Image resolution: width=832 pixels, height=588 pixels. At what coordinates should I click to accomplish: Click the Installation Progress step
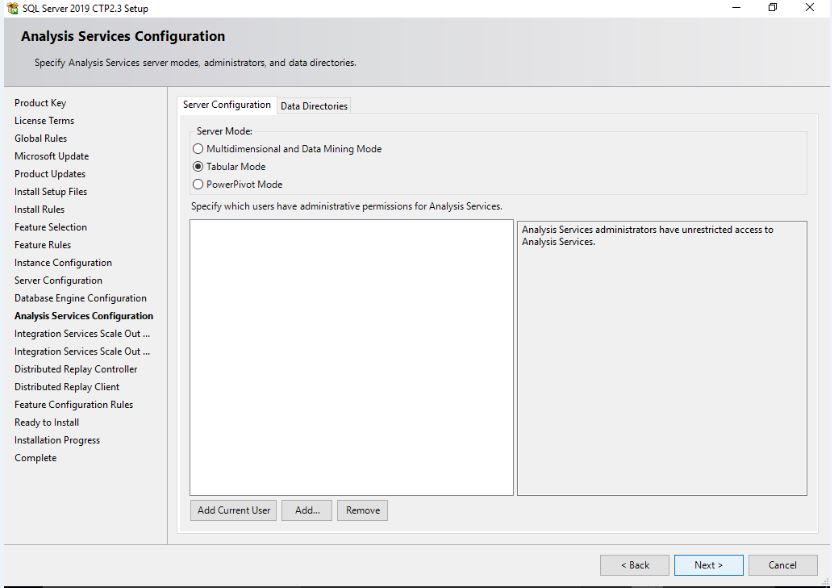click(57, 440)
